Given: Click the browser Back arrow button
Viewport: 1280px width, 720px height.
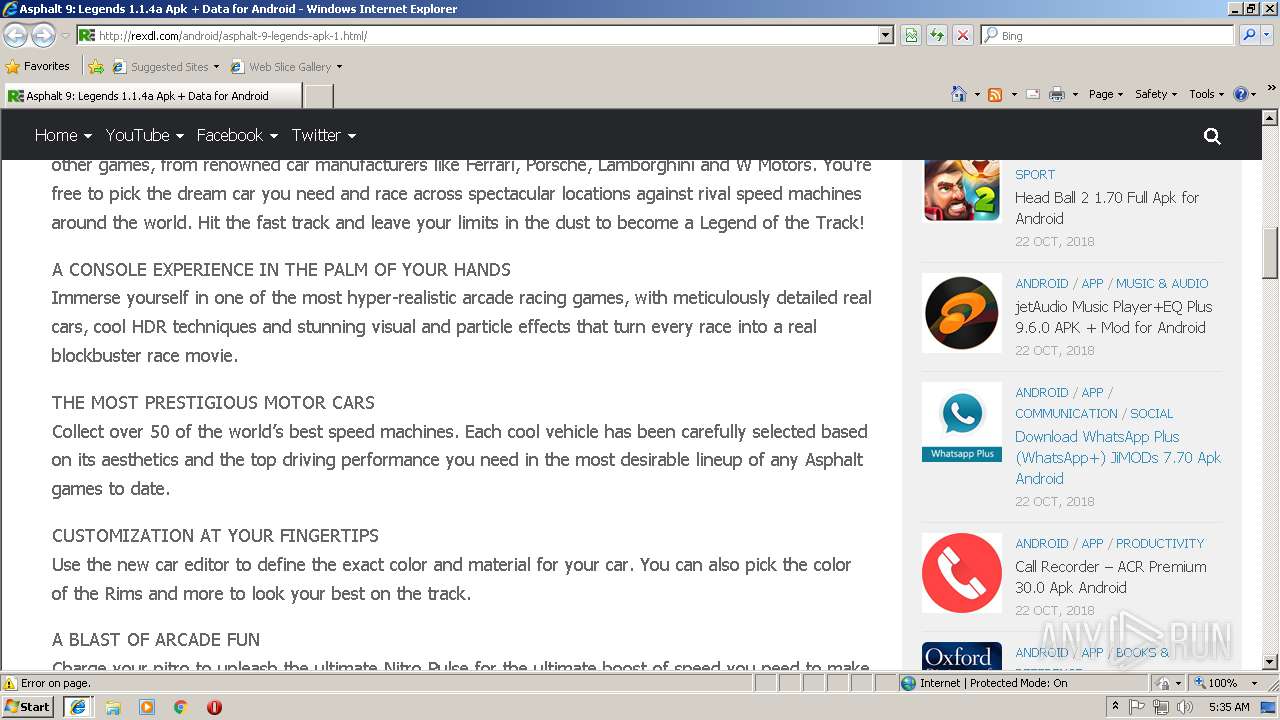Looking at the screenshot, I should coord(16,35).
